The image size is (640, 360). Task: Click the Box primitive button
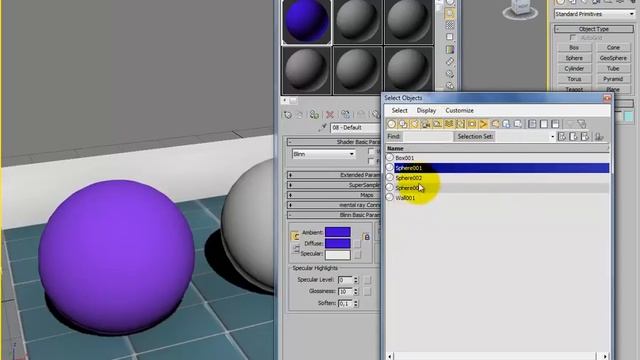click(574, 48)
